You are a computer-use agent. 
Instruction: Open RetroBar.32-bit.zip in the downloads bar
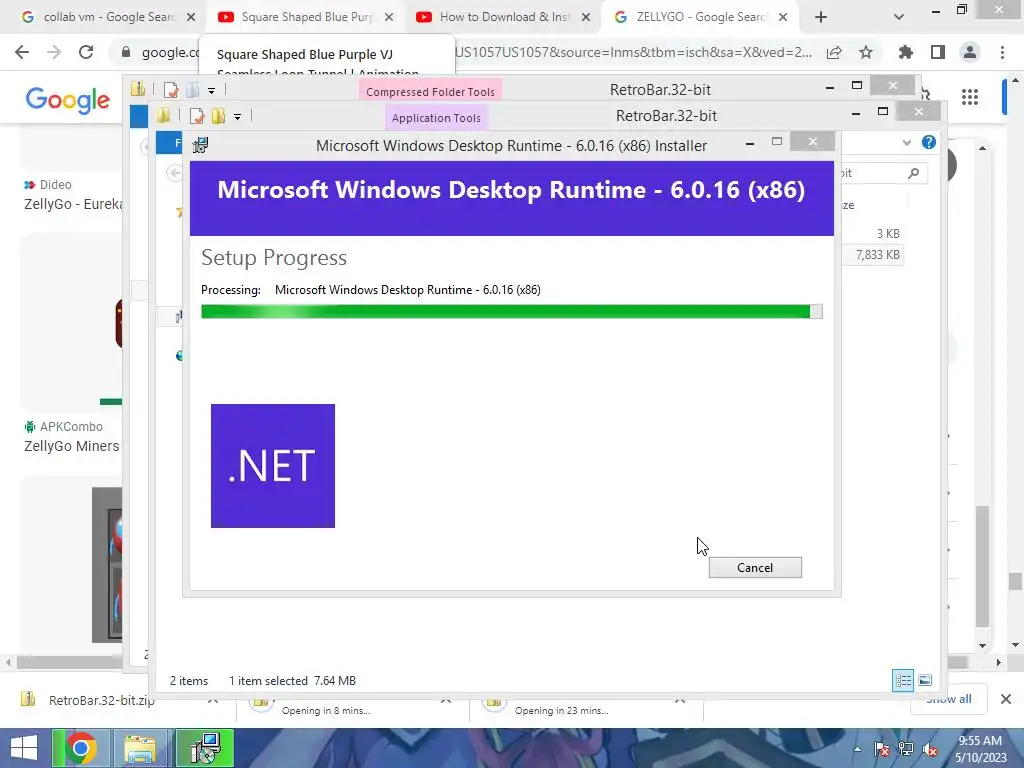101,701
